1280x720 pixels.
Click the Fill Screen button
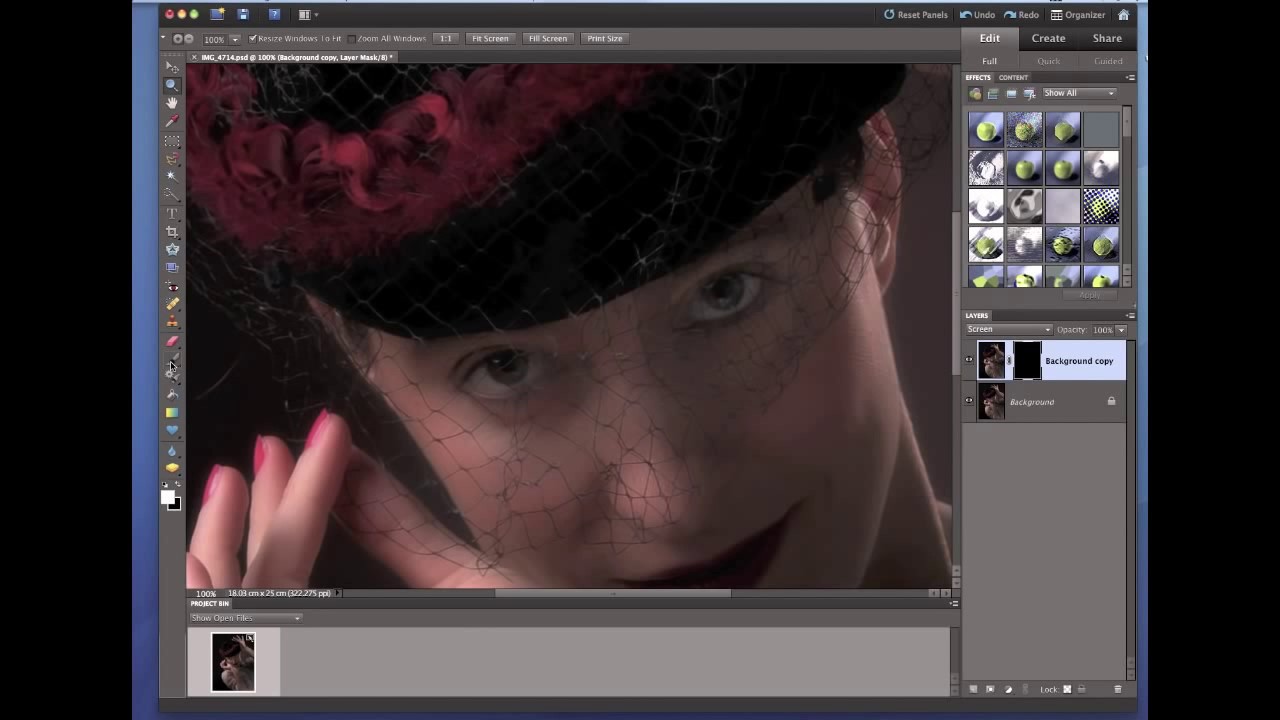point(548,38)
